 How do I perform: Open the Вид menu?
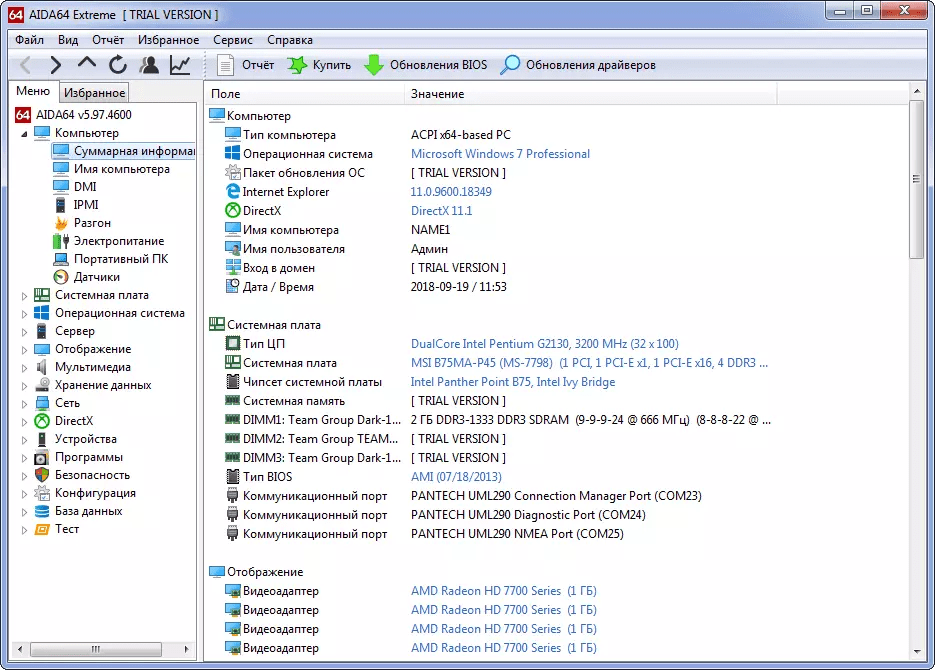pyautogui.click(x=68, y=40)
